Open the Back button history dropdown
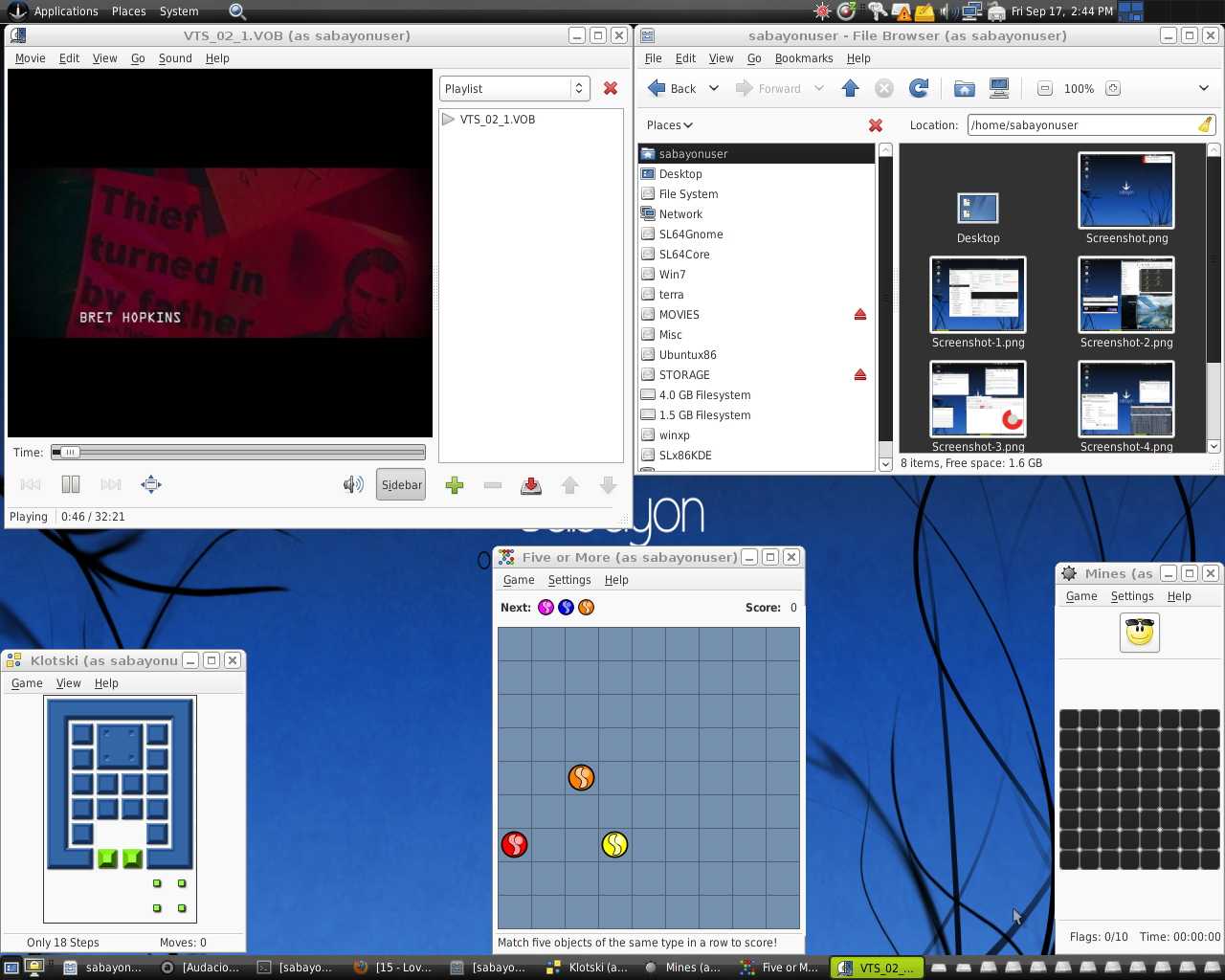Viewport: 1225px width, 980px height. (x=714, y=88)
